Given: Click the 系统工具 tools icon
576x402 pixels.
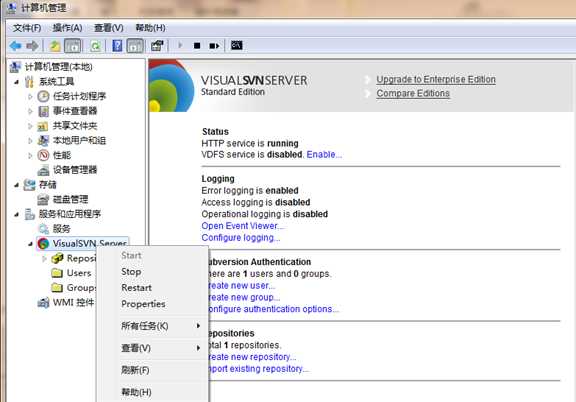Looking at the screenshot, I should pos(29,82).
